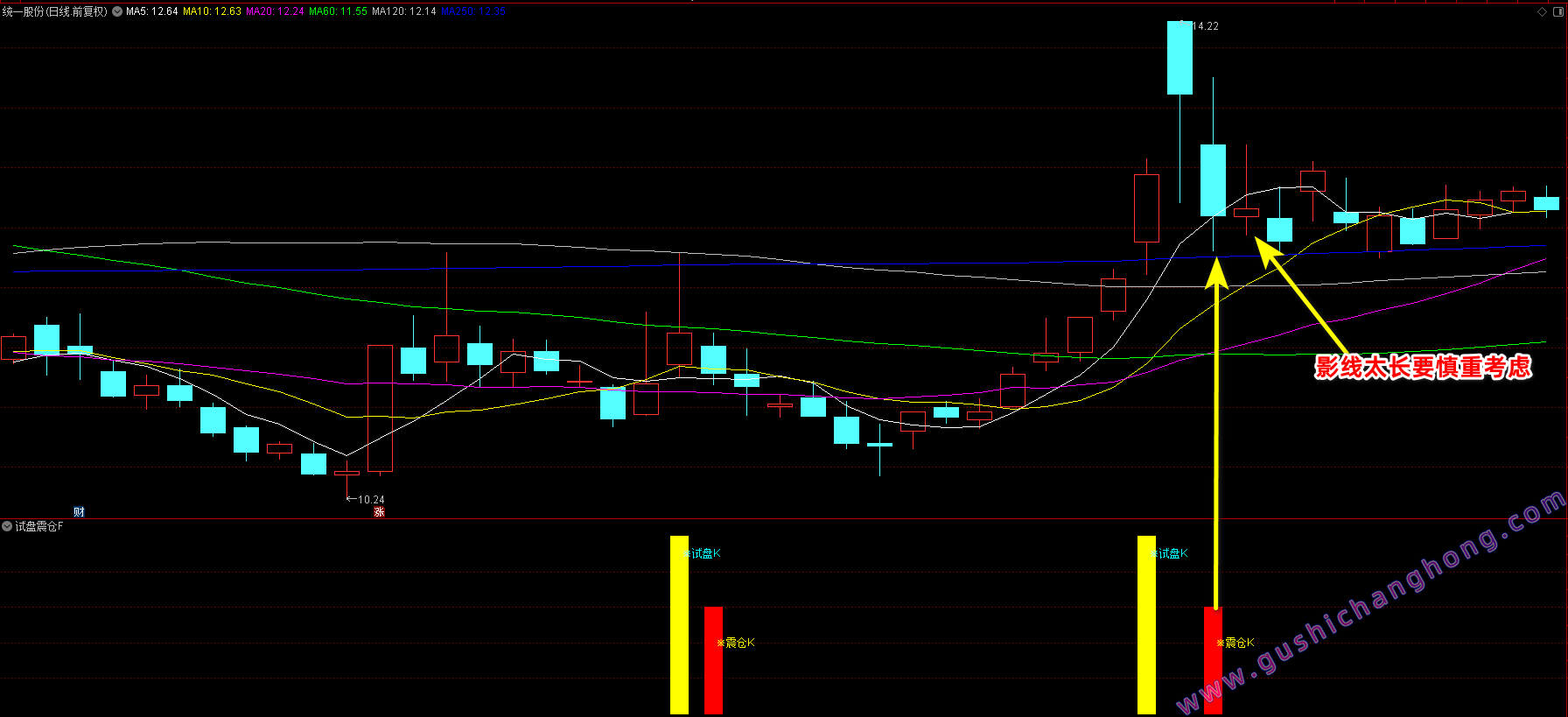Screen dimensions: 1568x717
Task: Select the MA120: 12.14 label
Action: point(403,11)
